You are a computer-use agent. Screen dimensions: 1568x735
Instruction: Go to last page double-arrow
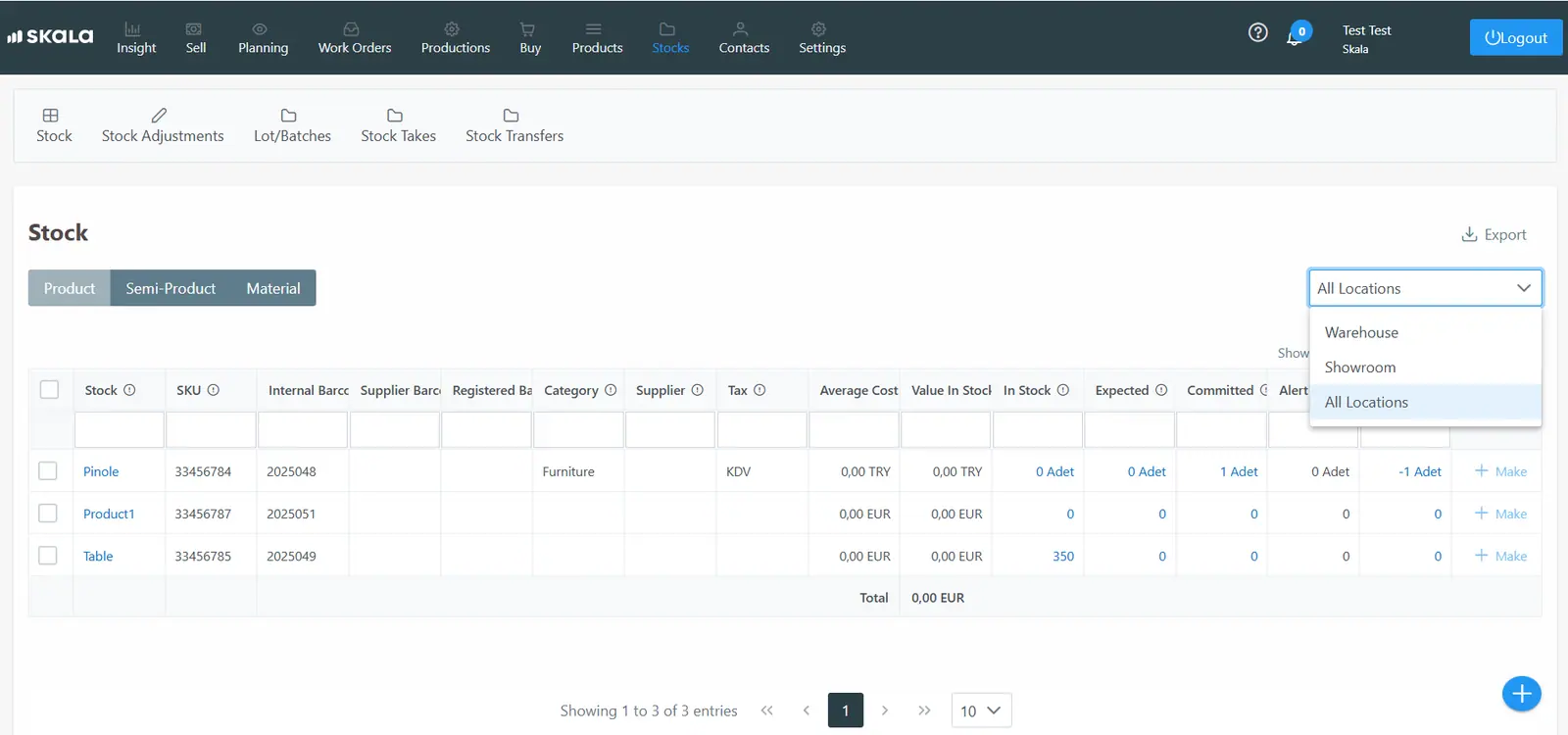tap(924, 710)
